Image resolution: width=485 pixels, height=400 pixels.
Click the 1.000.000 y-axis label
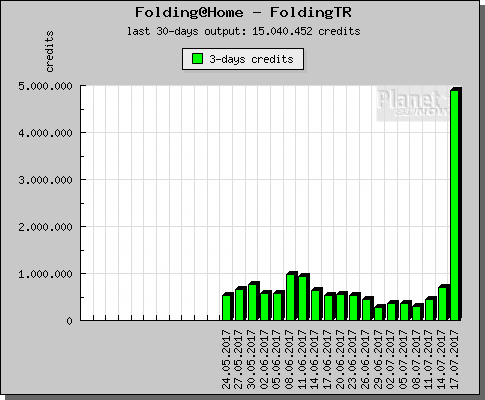(45, 274)
